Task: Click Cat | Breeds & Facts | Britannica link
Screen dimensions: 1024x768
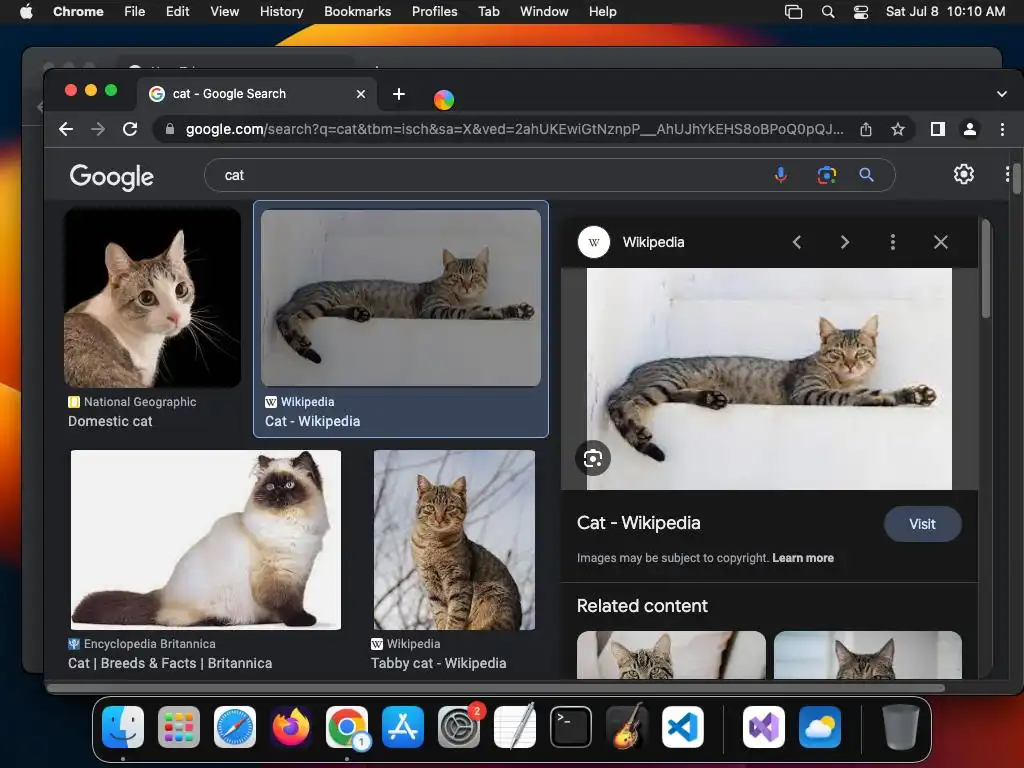Action: [x=170, y=664]
